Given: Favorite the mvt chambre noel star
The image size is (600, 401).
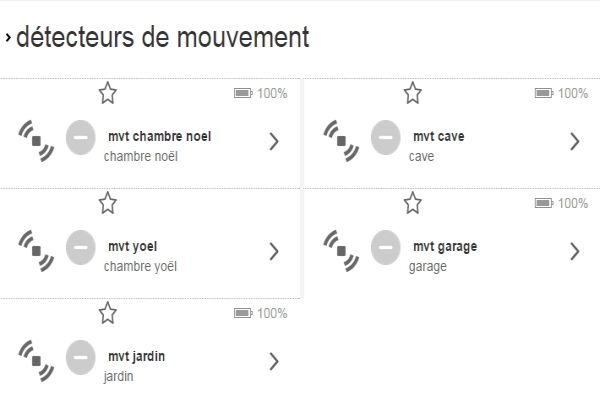Looking at the screenshot, I should point(108,94).
